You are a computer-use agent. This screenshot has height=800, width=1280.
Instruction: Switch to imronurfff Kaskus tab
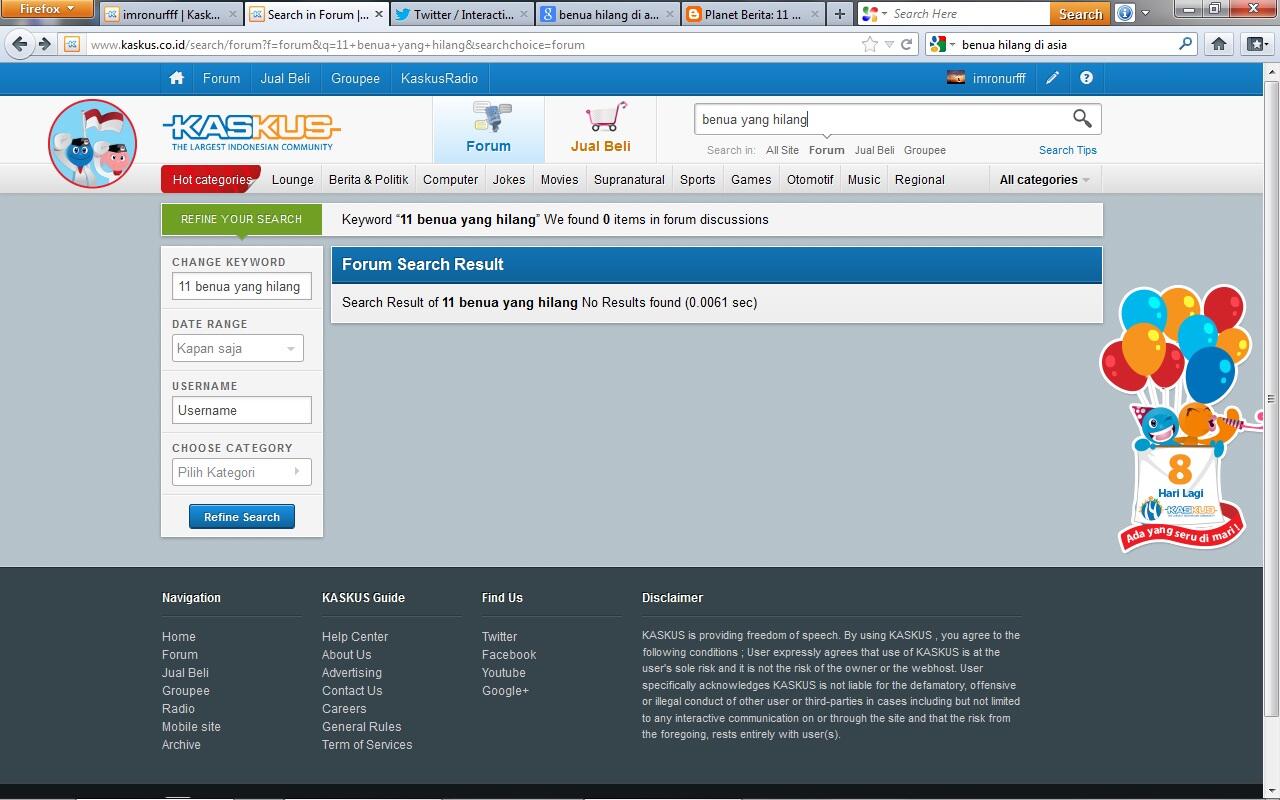pyautogui.click(x=171, y=15)
